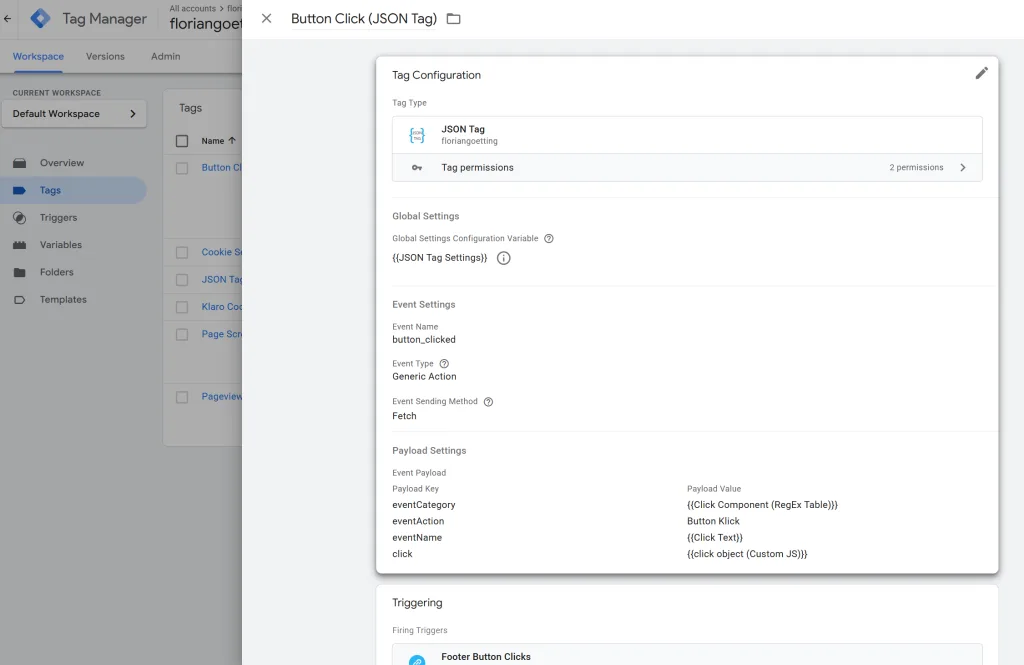Click the folder icon beside tag name
Image resolution: width=1024 pixels, height=665 pixels.
click(x=453, y=19)
